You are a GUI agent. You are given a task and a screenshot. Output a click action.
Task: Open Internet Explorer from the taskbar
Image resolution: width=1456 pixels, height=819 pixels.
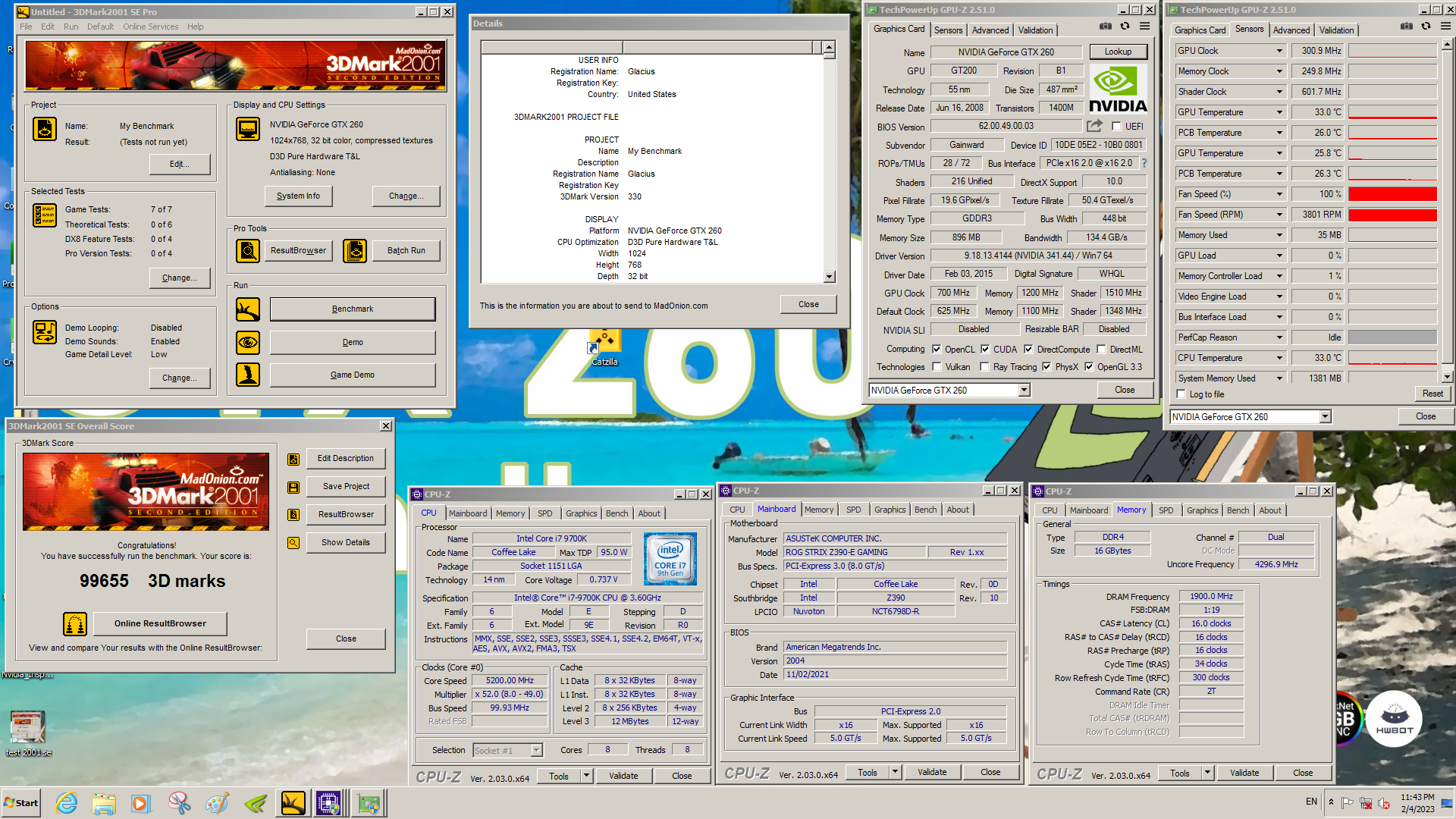67,803
